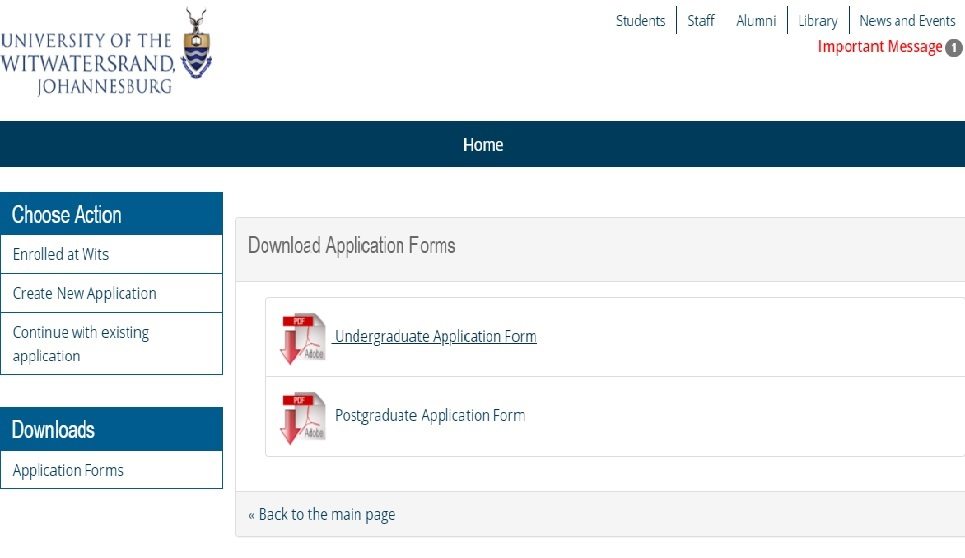This screenshot has height=558, width=965.
Task: Go back to the main page
Action: (x=321, y=514)
